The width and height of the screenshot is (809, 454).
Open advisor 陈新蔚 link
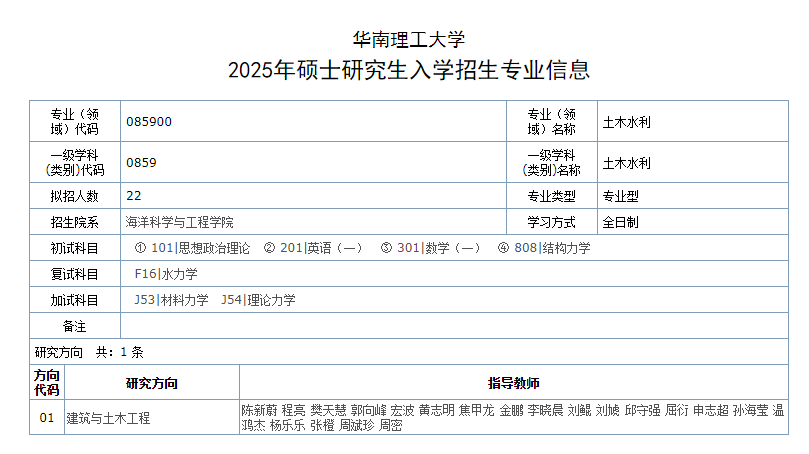coord(260,411)
